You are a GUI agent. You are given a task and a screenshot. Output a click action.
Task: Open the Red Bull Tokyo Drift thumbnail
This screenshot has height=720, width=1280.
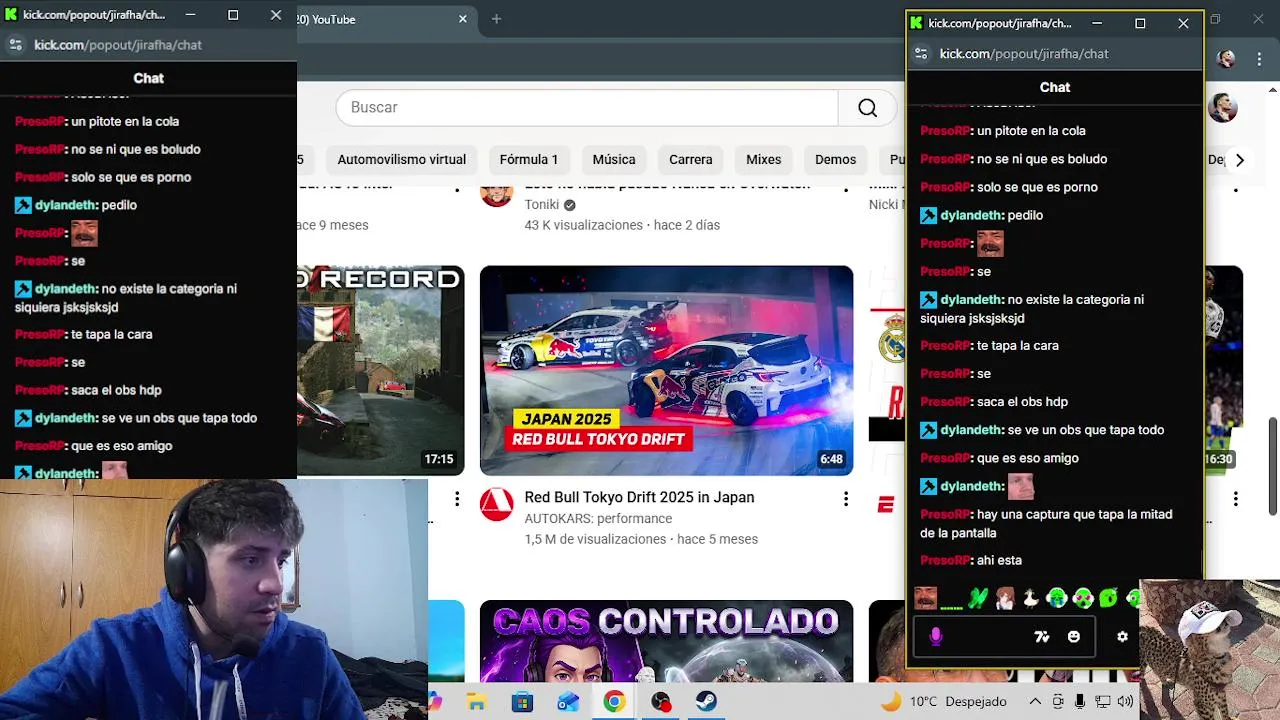click(x=666, y=371)
